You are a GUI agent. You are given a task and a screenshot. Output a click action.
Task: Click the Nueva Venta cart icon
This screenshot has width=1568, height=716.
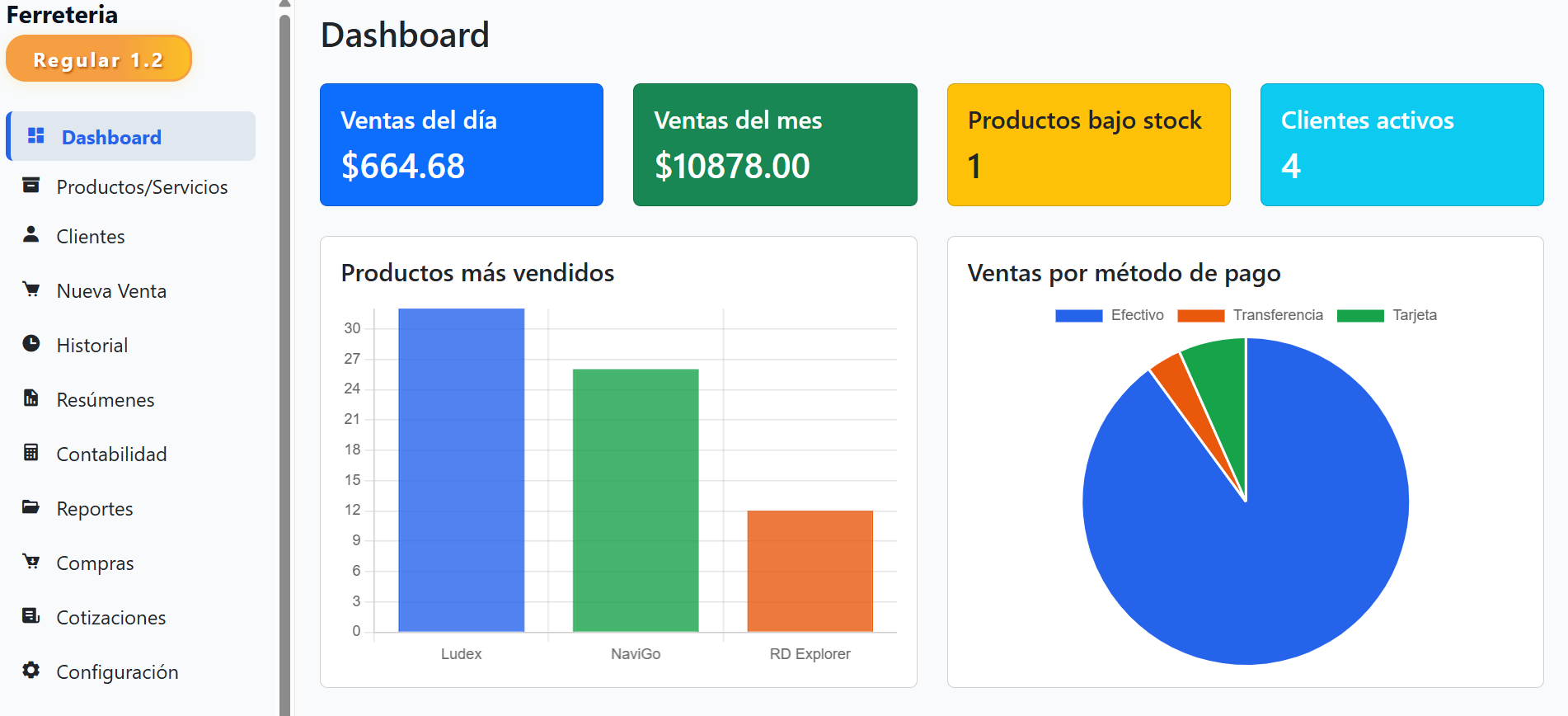(x=31, y=290)
